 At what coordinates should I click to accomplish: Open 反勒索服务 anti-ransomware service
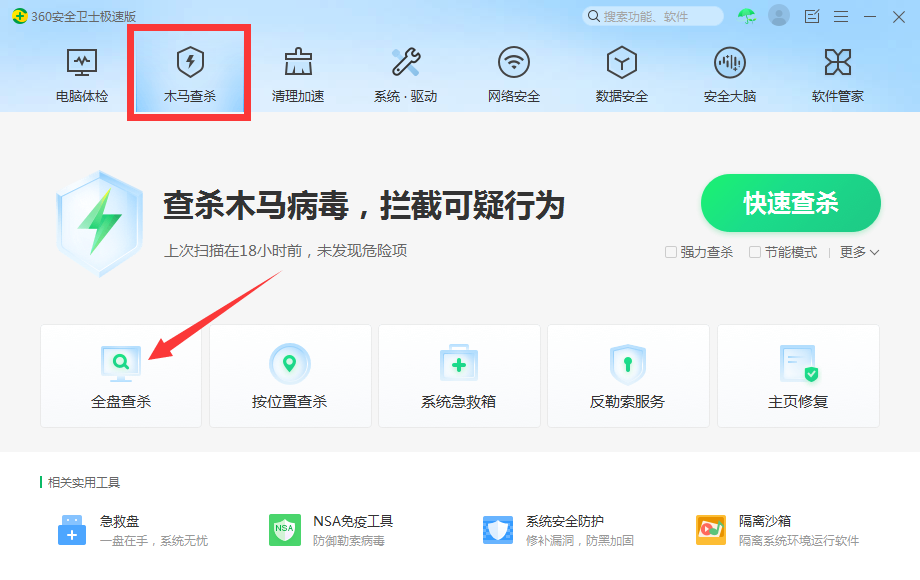coord(628,376)
